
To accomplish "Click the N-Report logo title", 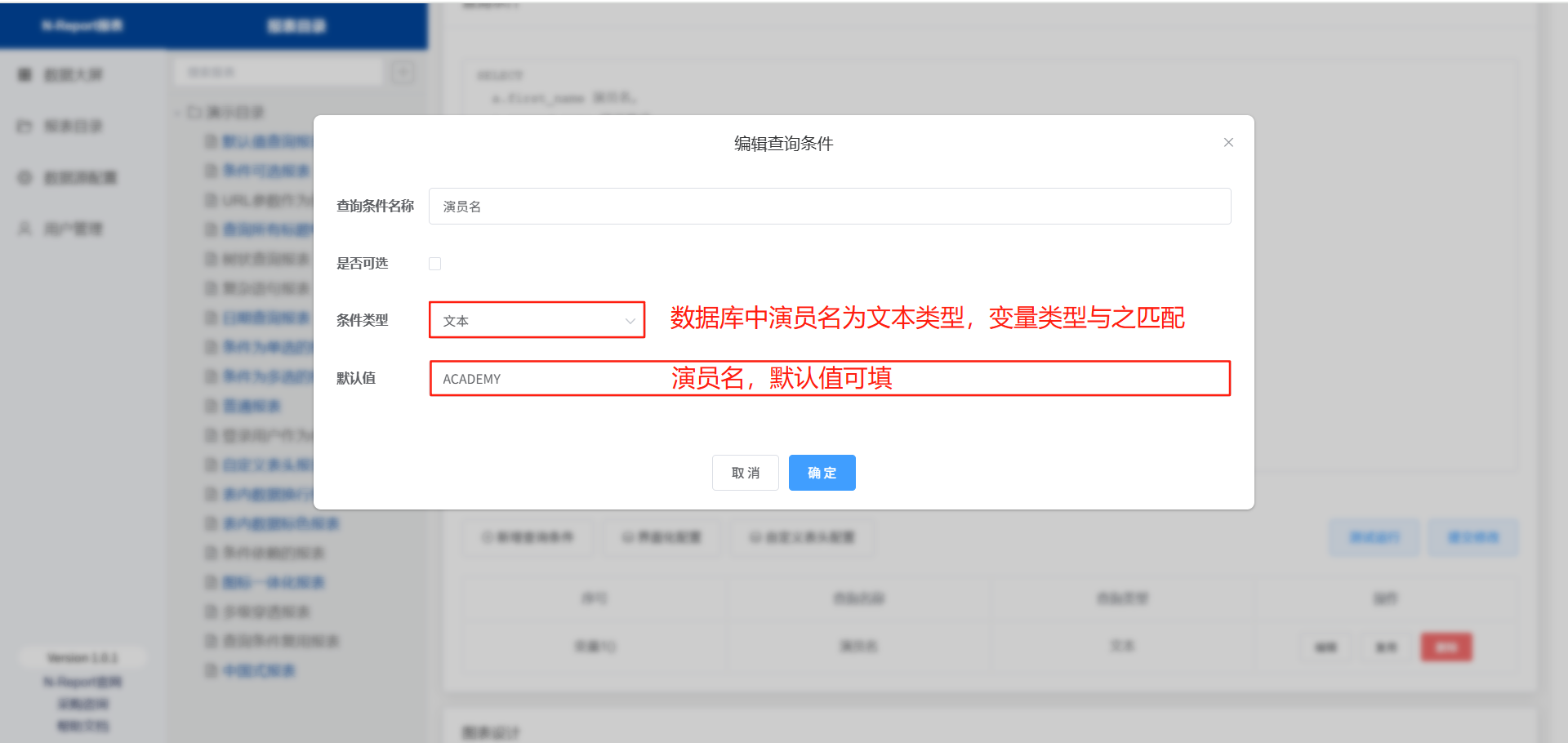I will 82,26.
